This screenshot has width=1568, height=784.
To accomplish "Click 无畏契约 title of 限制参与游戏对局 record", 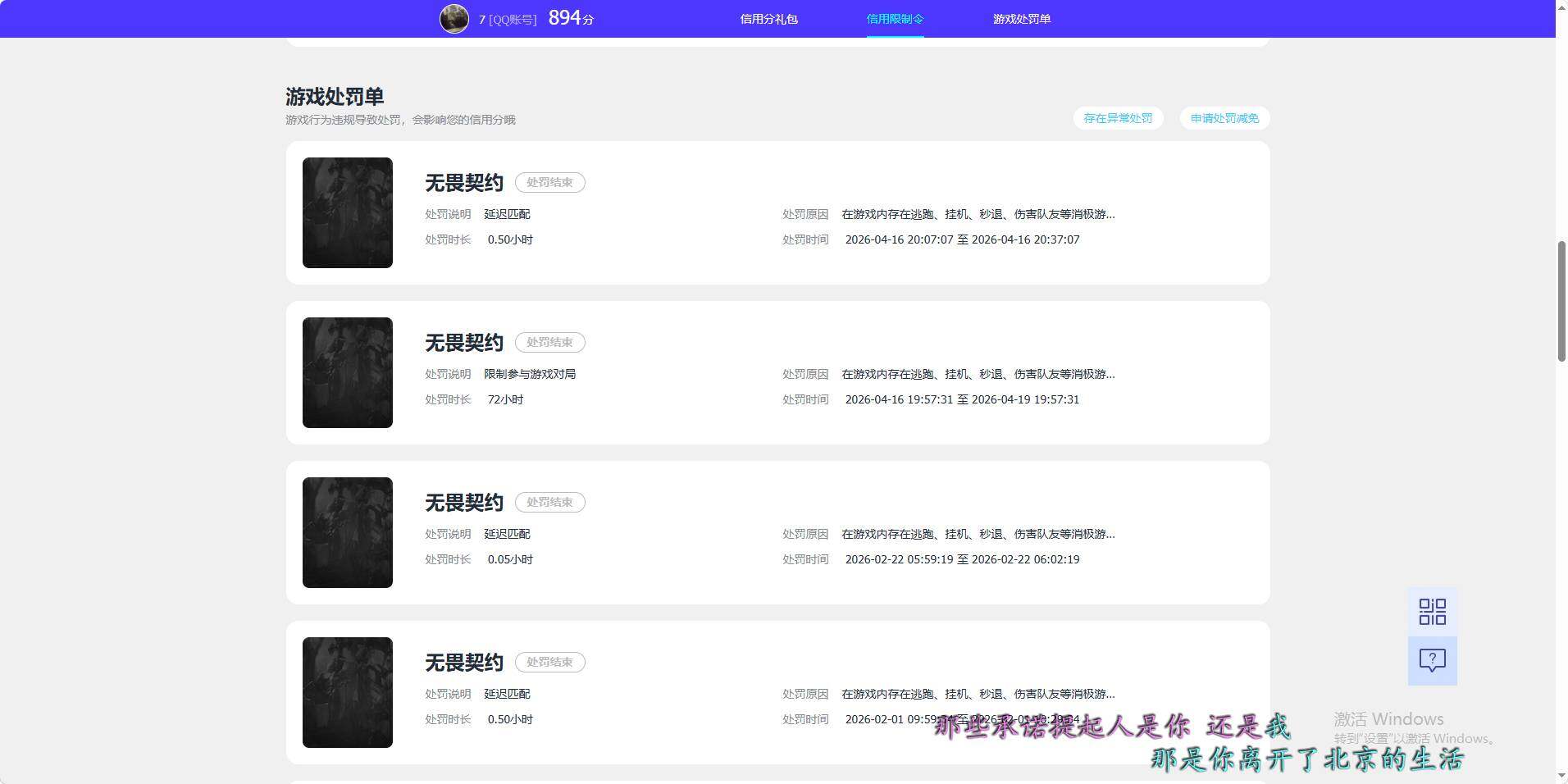I will [463, 343].
